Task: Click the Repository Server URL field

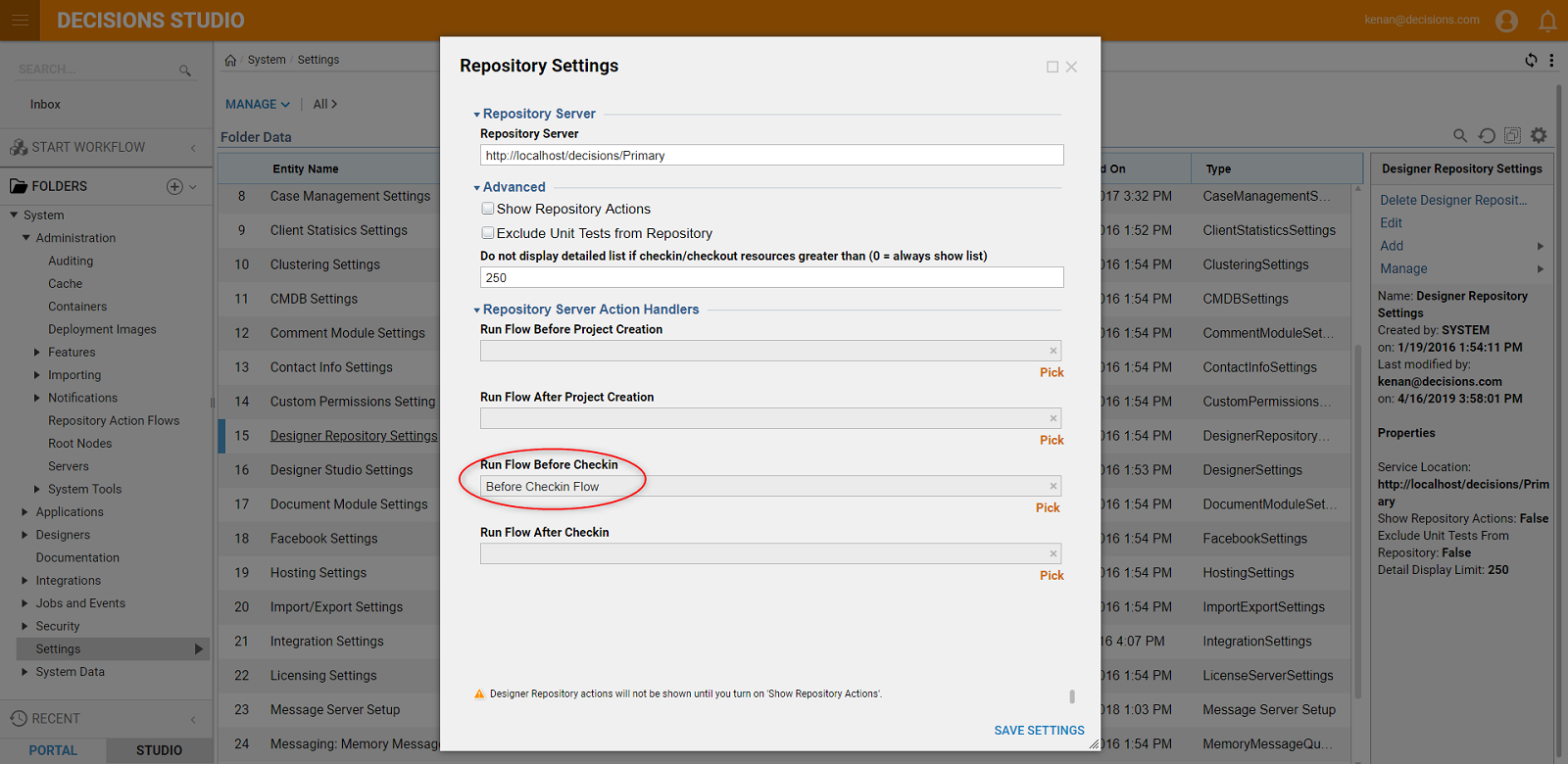Action: click(771, 155)
